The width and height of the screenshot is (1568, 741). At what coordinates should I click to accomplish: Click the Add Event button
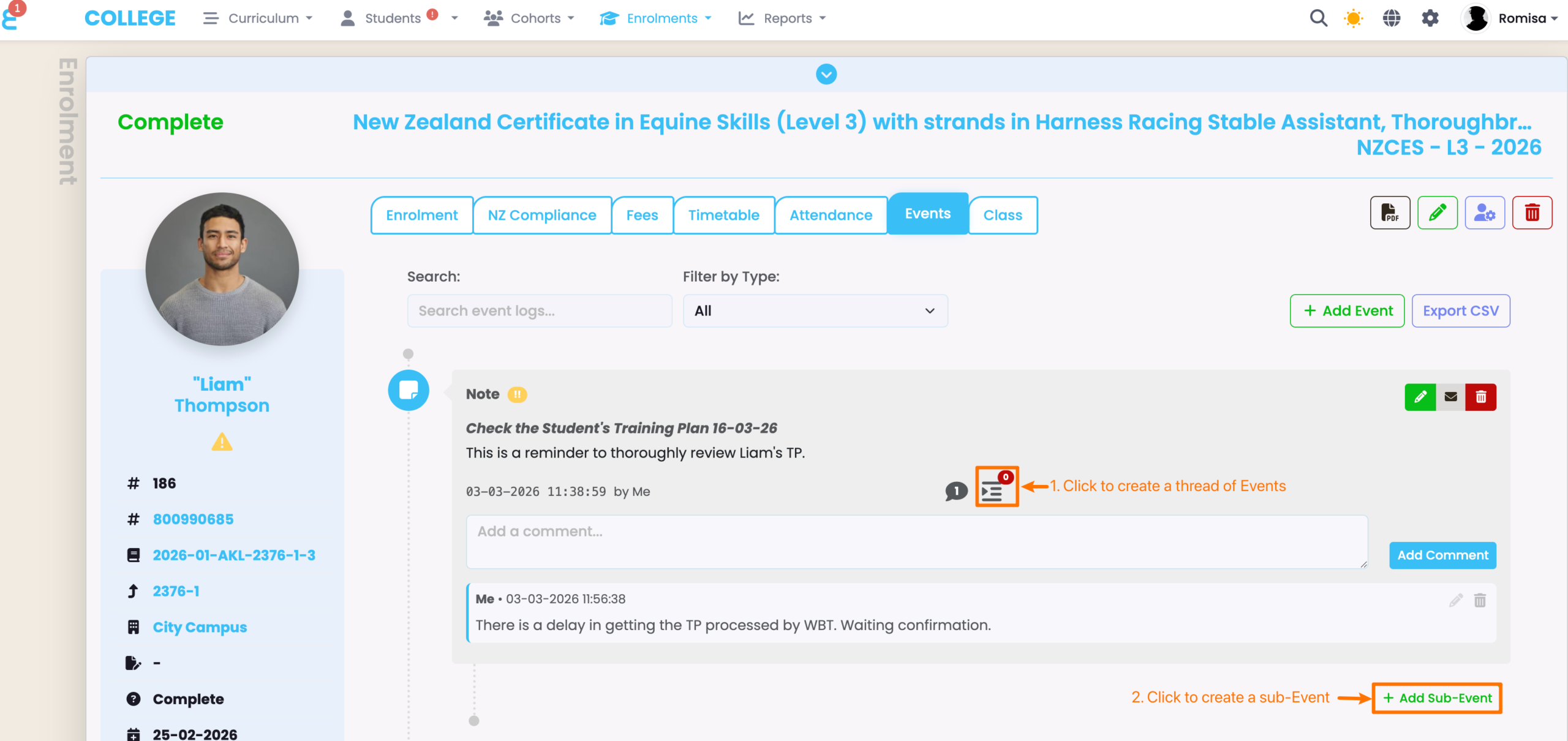[1347, 311]
